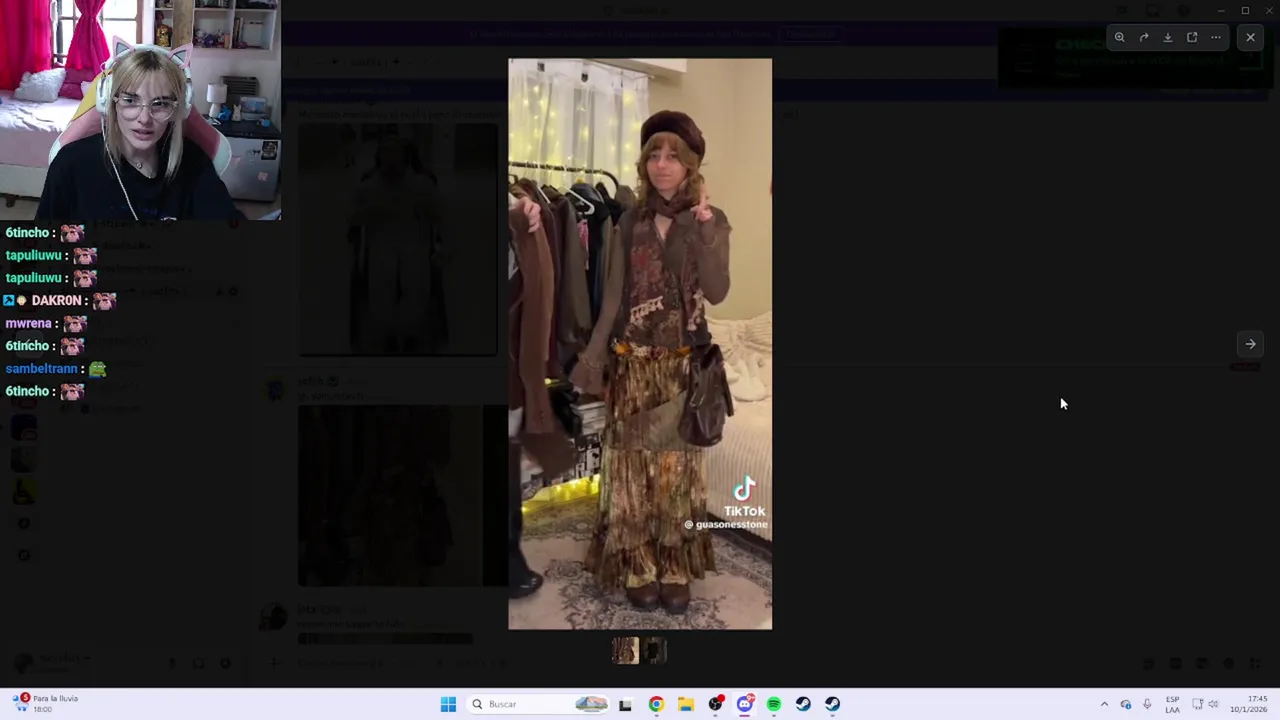This screenshot has width=1280, height=720.
Task: Open the volume speaker tray icon
Action: tap(1214, 704)
